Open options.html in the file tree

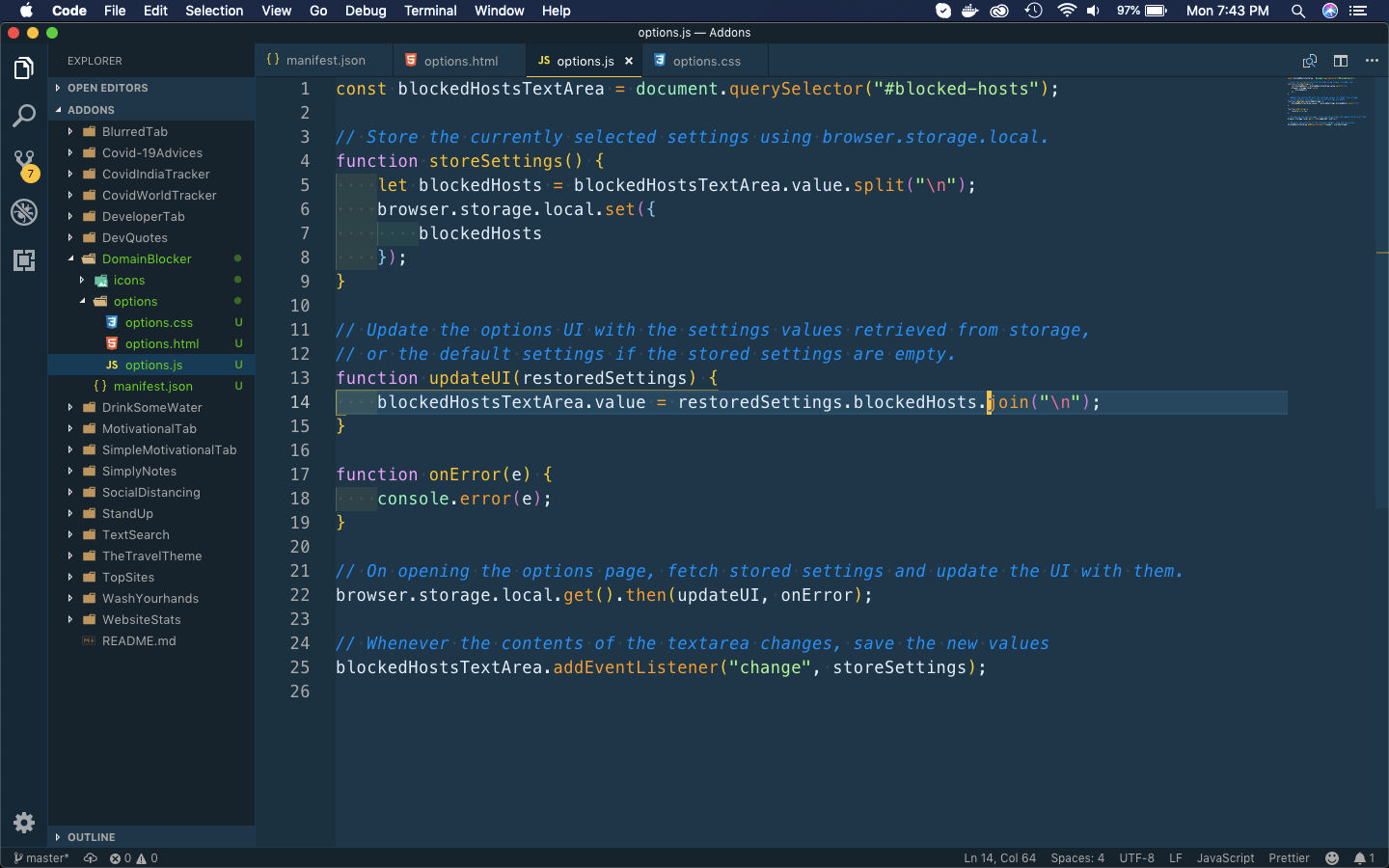151,343
